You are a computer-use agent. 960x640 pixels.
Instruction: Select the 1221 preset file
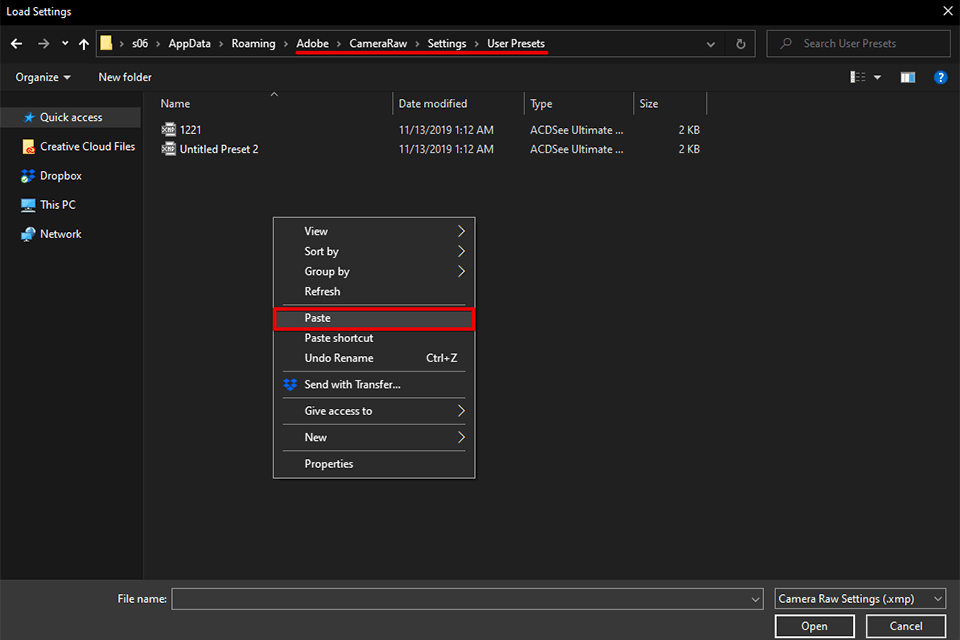coord(190,130)
